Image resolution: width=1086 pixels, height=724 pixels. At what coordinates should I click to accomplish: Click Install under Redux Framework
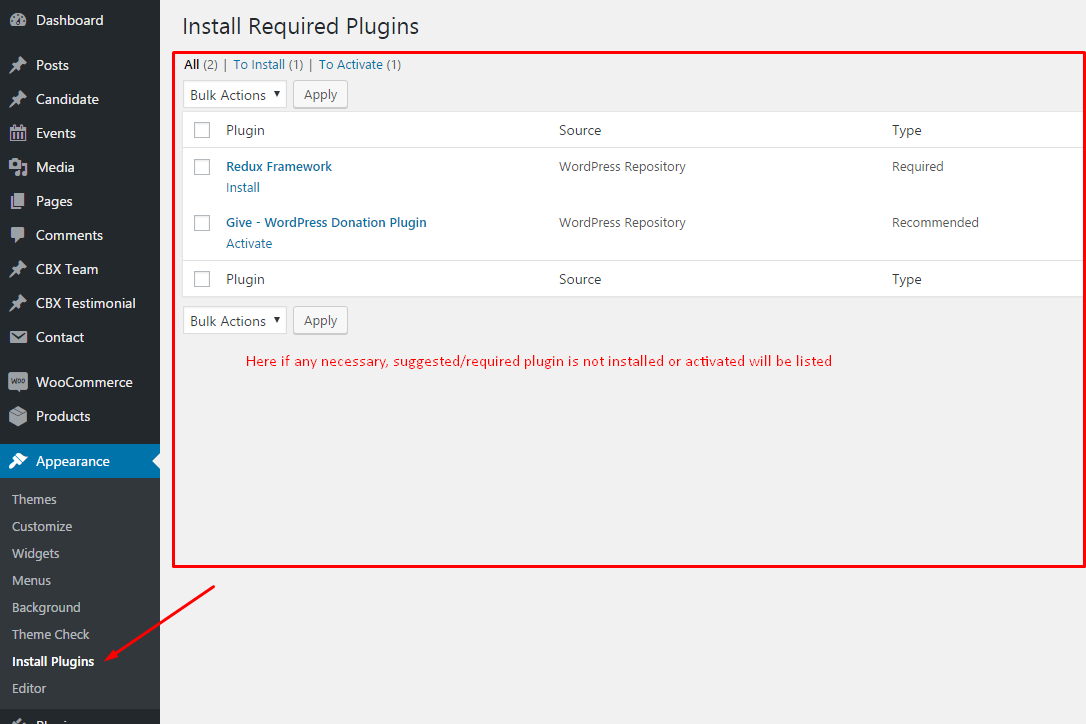pyautogui.click(x=243, y=188)
